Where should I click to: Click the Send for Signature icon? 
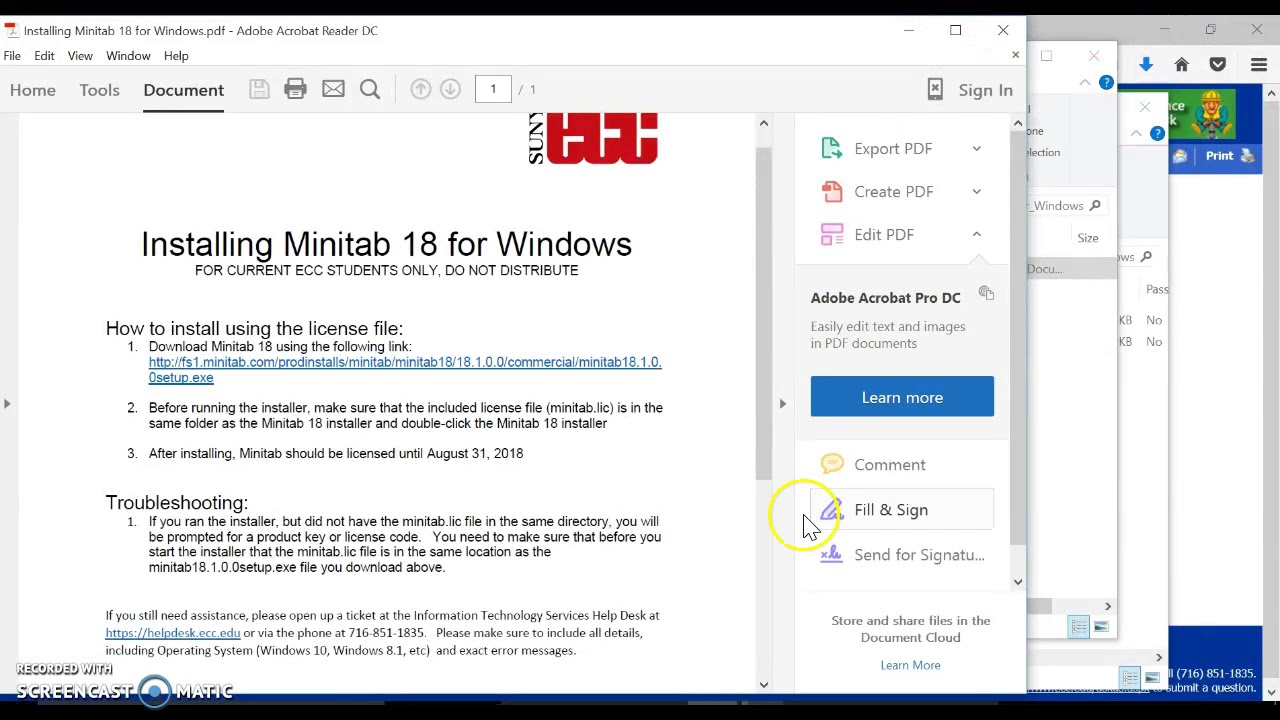[x=832, y=555]
